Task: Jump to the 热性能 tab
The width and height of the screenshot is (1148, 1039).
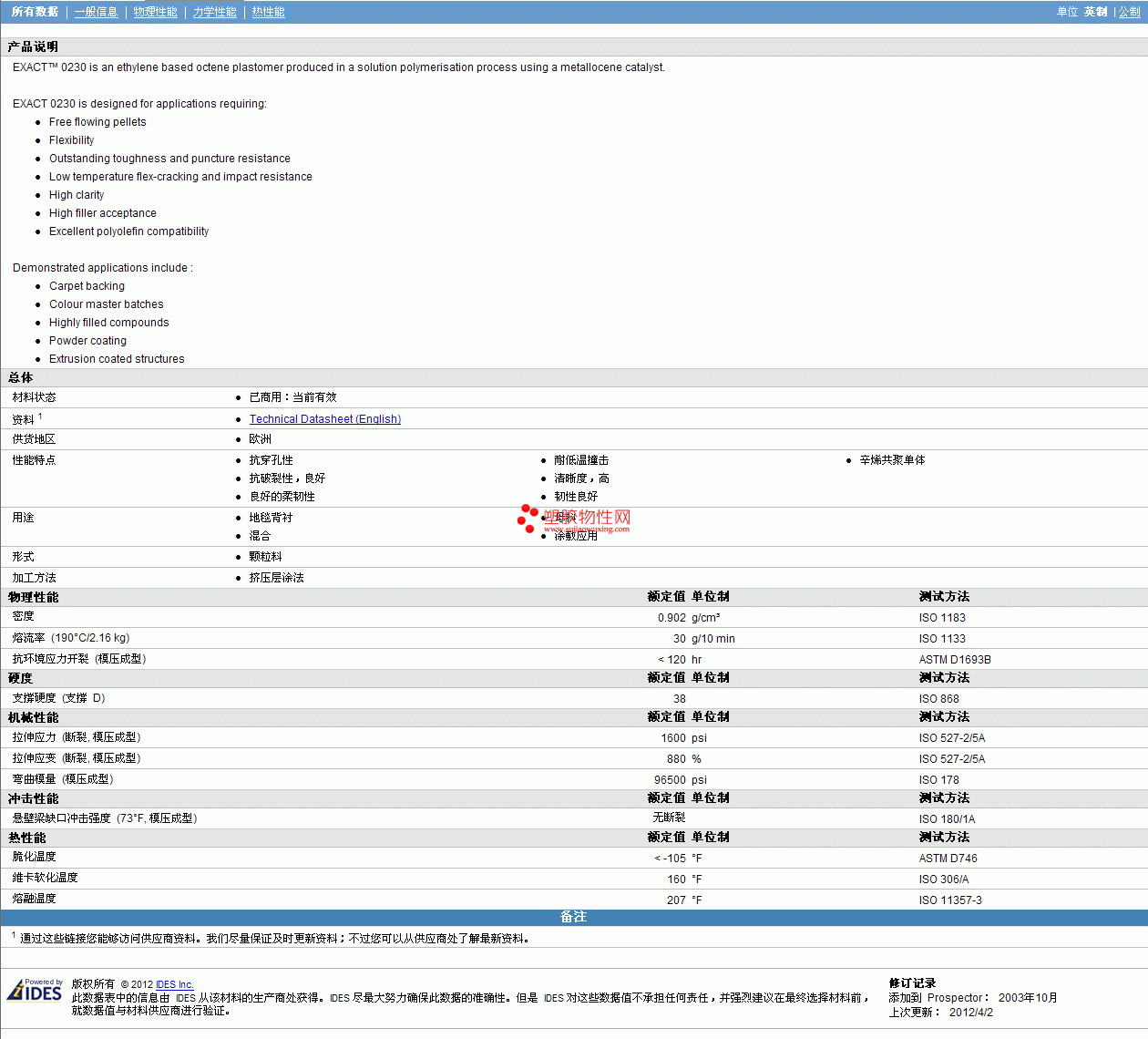Action: [268, 12]
